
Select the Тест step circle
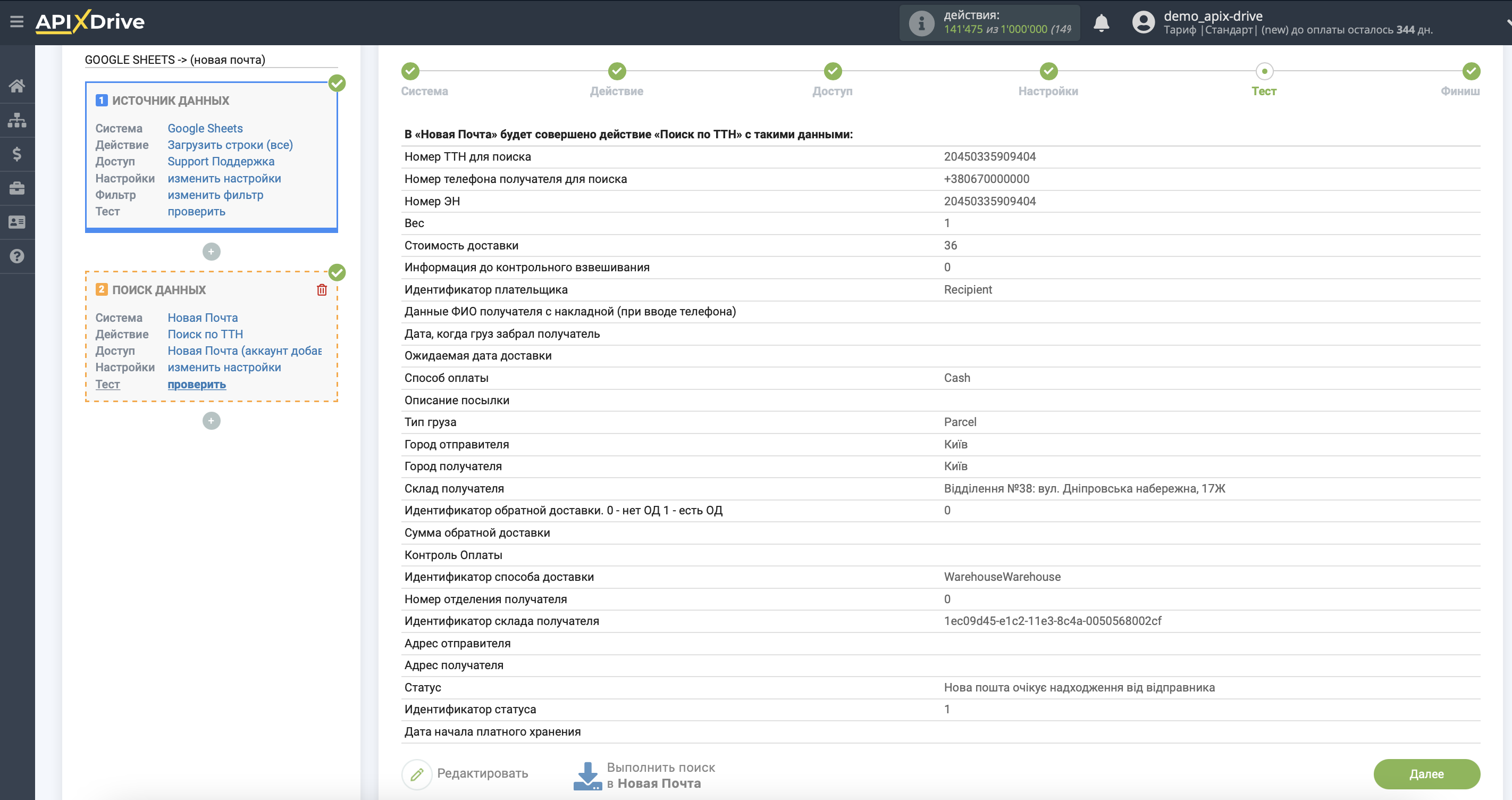[1264, 71]
